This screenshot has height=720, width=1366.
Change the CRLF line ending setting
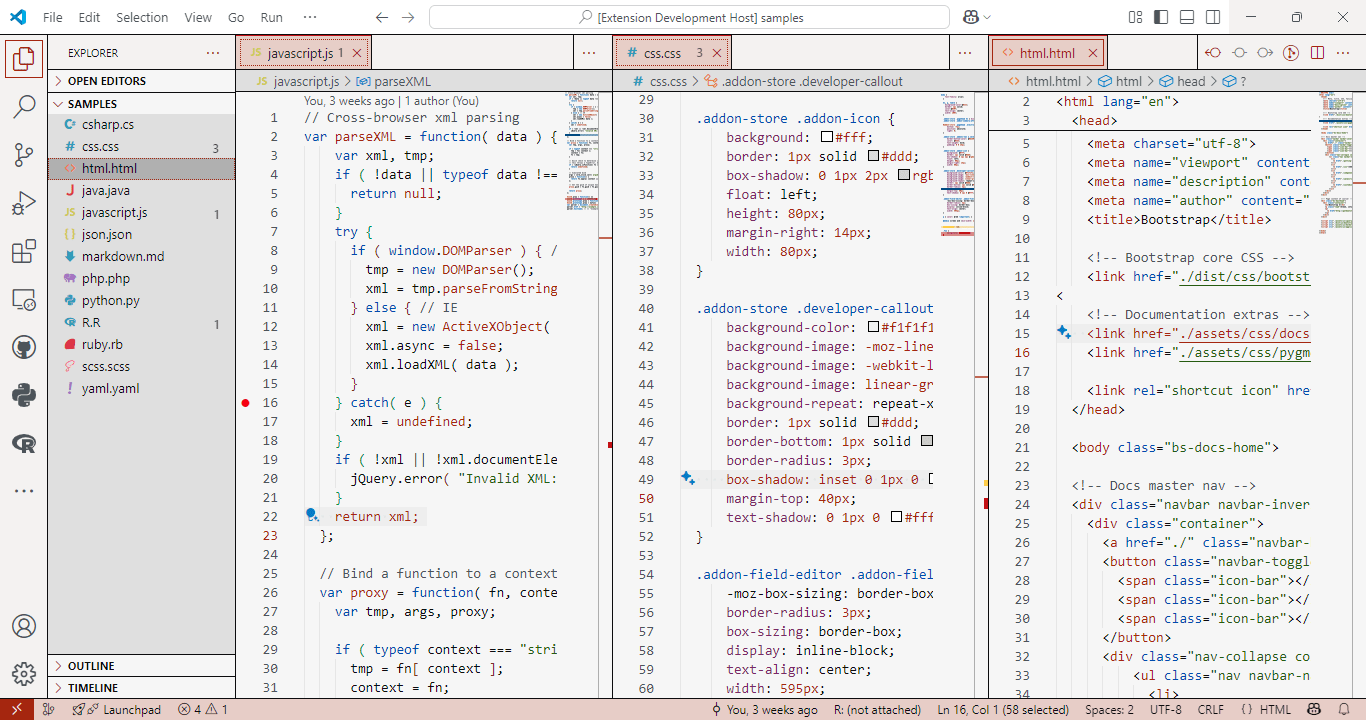[x=1210, y=709]
